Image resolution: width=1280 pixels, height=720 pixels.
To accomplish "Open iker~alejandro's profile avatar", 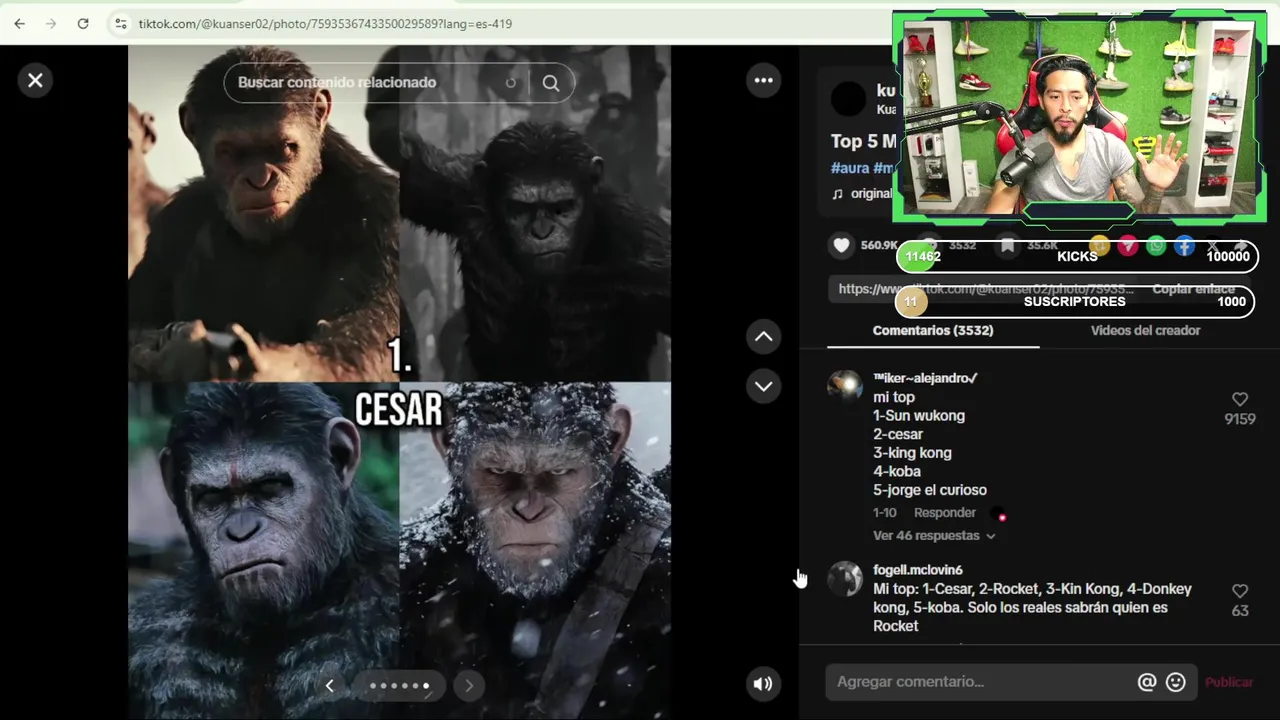I will coord(845,387).
